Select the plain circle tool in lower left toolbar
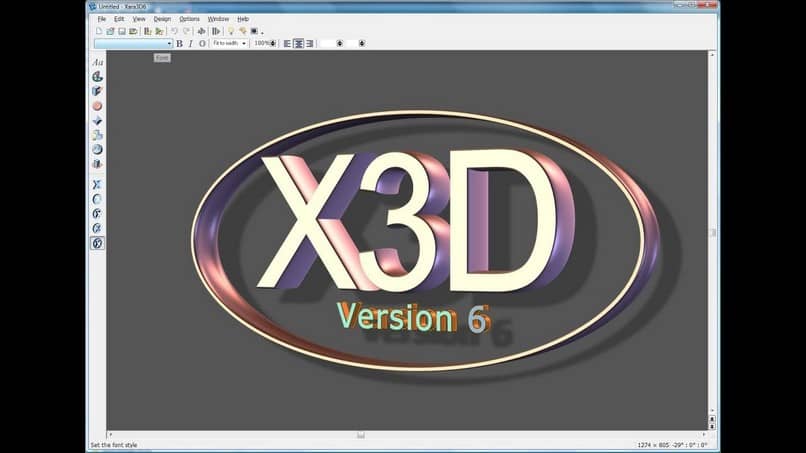Image resolution: width=806 pixels, height=453 pixels. [97, 199]
